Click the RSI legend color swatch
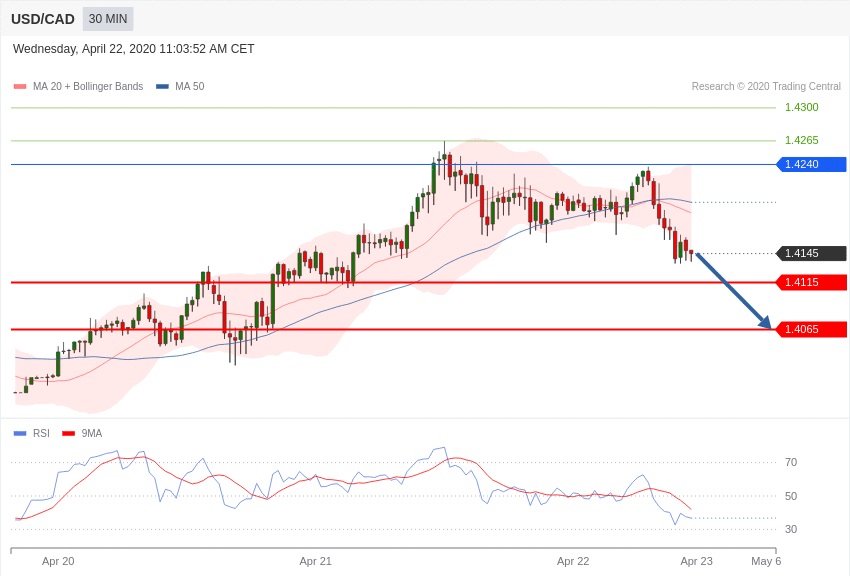850x576 pixels. point(20,433)
